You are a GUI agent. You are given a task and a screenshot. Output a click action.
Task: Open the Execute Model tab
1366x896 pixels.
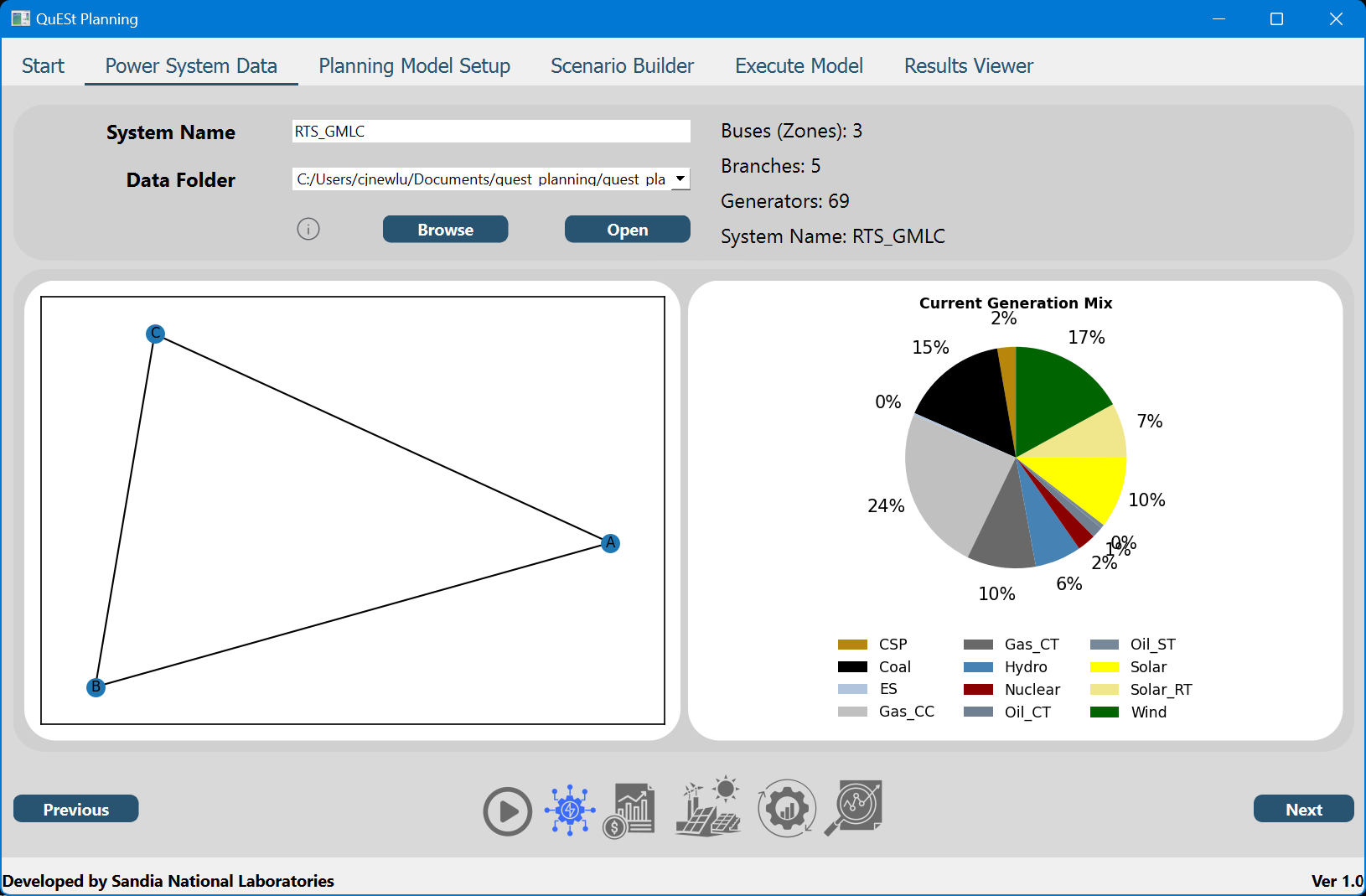tap(799, 65)
